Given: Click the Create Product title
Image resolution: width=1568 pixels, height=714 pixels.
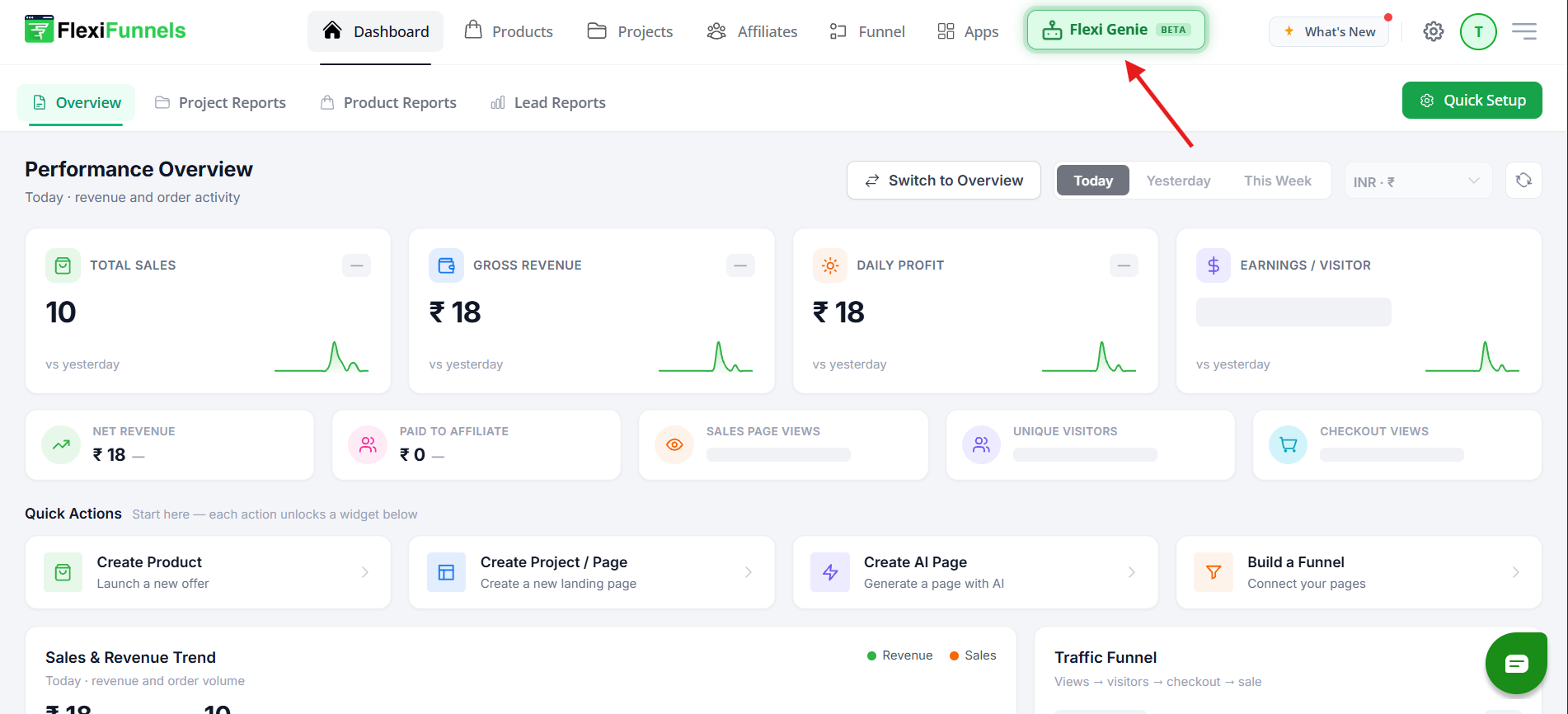Looking at the screenshot, I should click(149, 562).
